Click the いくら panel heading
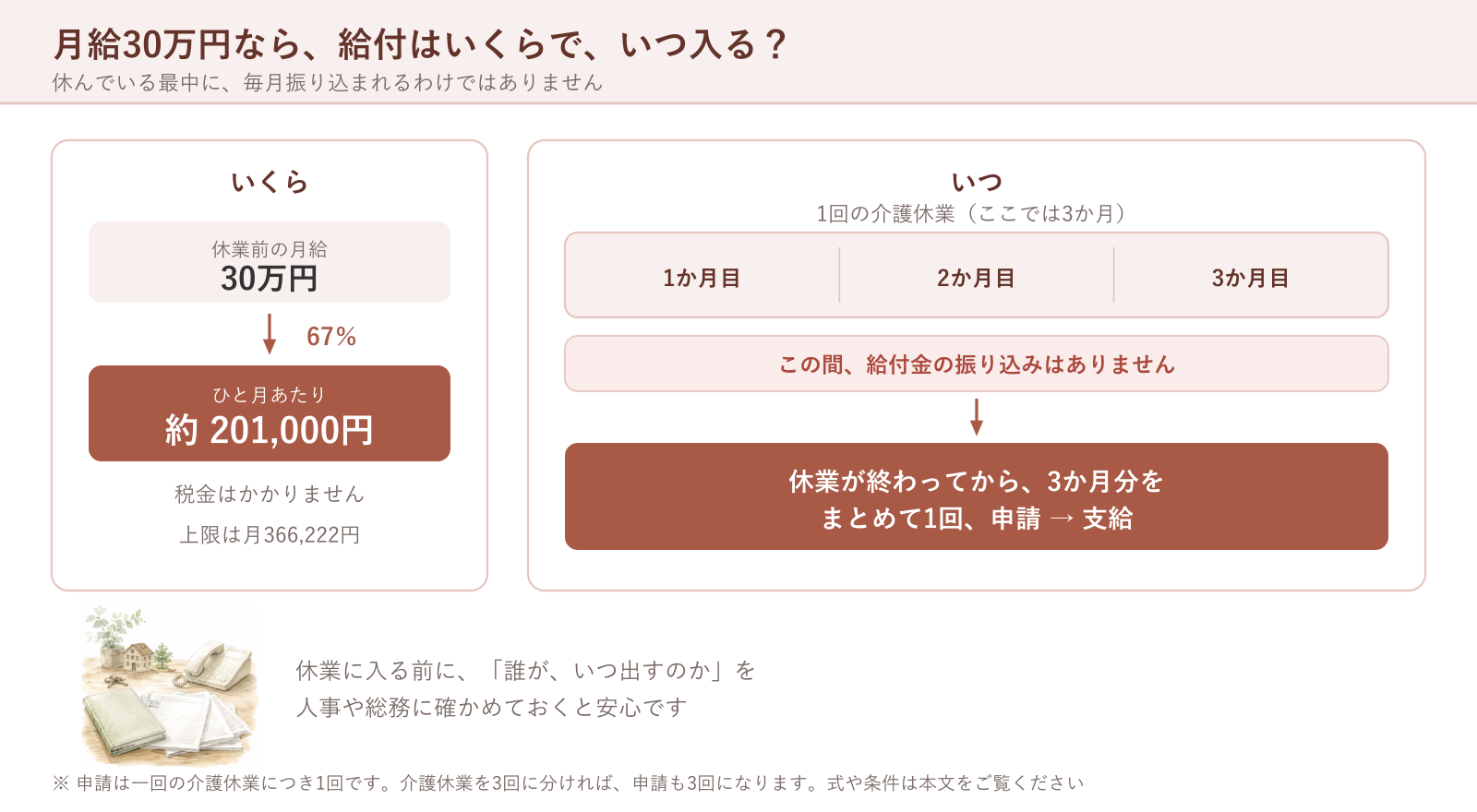This screenshot has height=812, width=1477. pyautogui.click(x=270, y=182)
